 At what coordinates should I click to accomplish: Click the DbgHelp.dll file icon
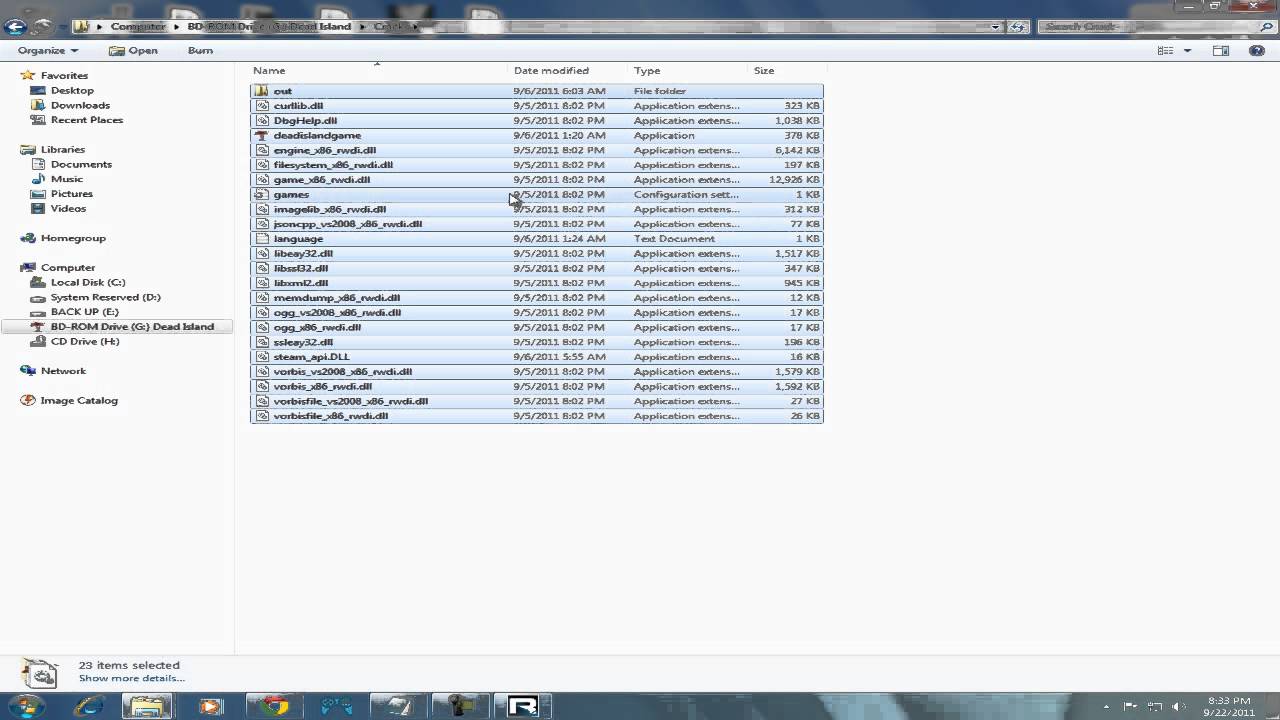[x=262, y=120]
